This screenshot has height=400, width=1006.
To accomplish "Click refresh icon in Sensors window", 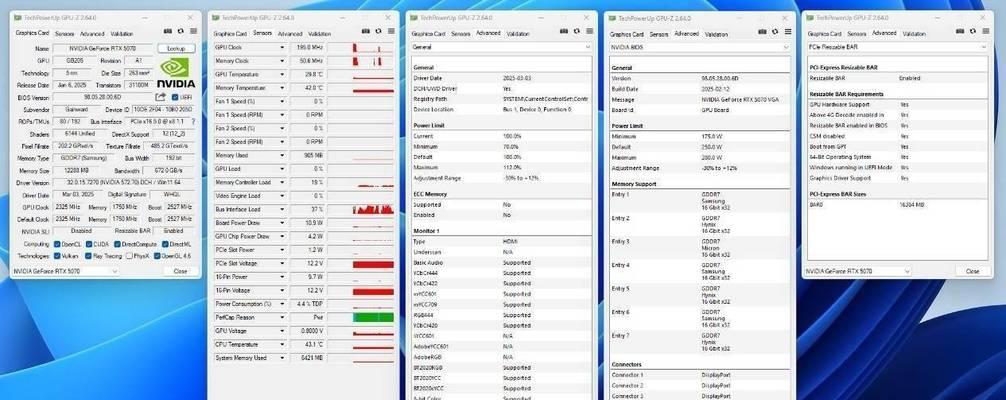I will pyautogui.click(x=379, y=31).
